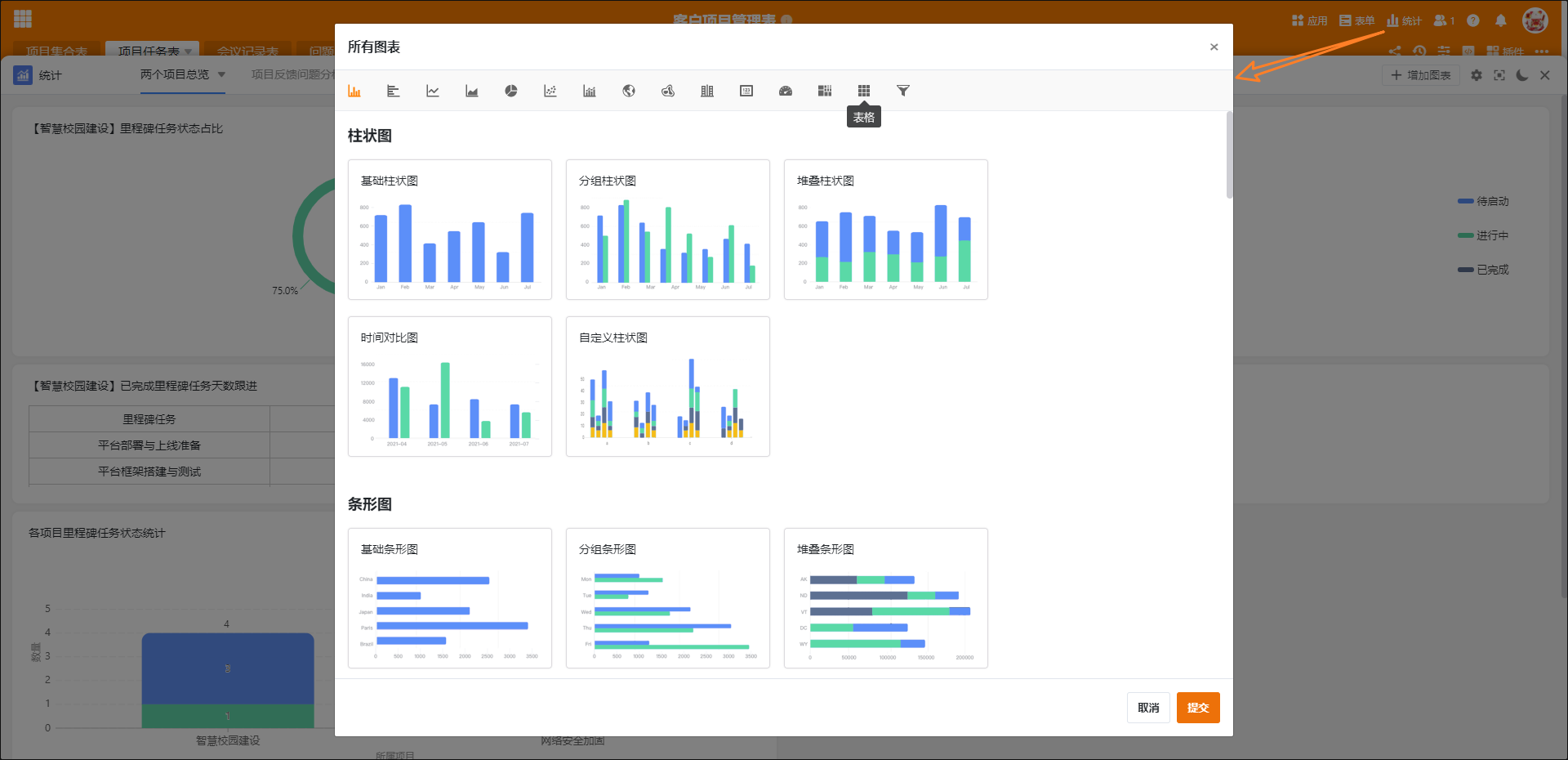
Task: Select the treemap category icon
Action: pyautogui.click(x=825, y=91)
